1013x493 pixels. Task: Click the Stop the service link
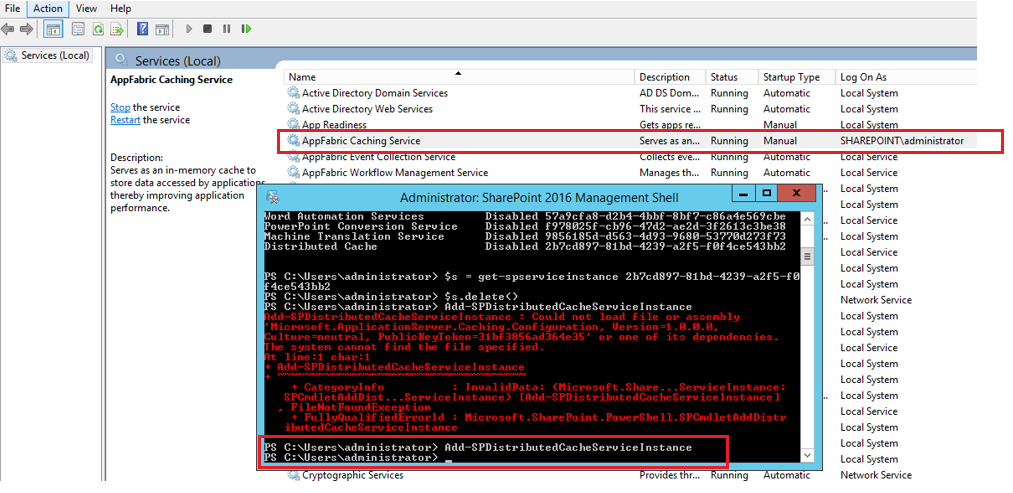(120, 107)
